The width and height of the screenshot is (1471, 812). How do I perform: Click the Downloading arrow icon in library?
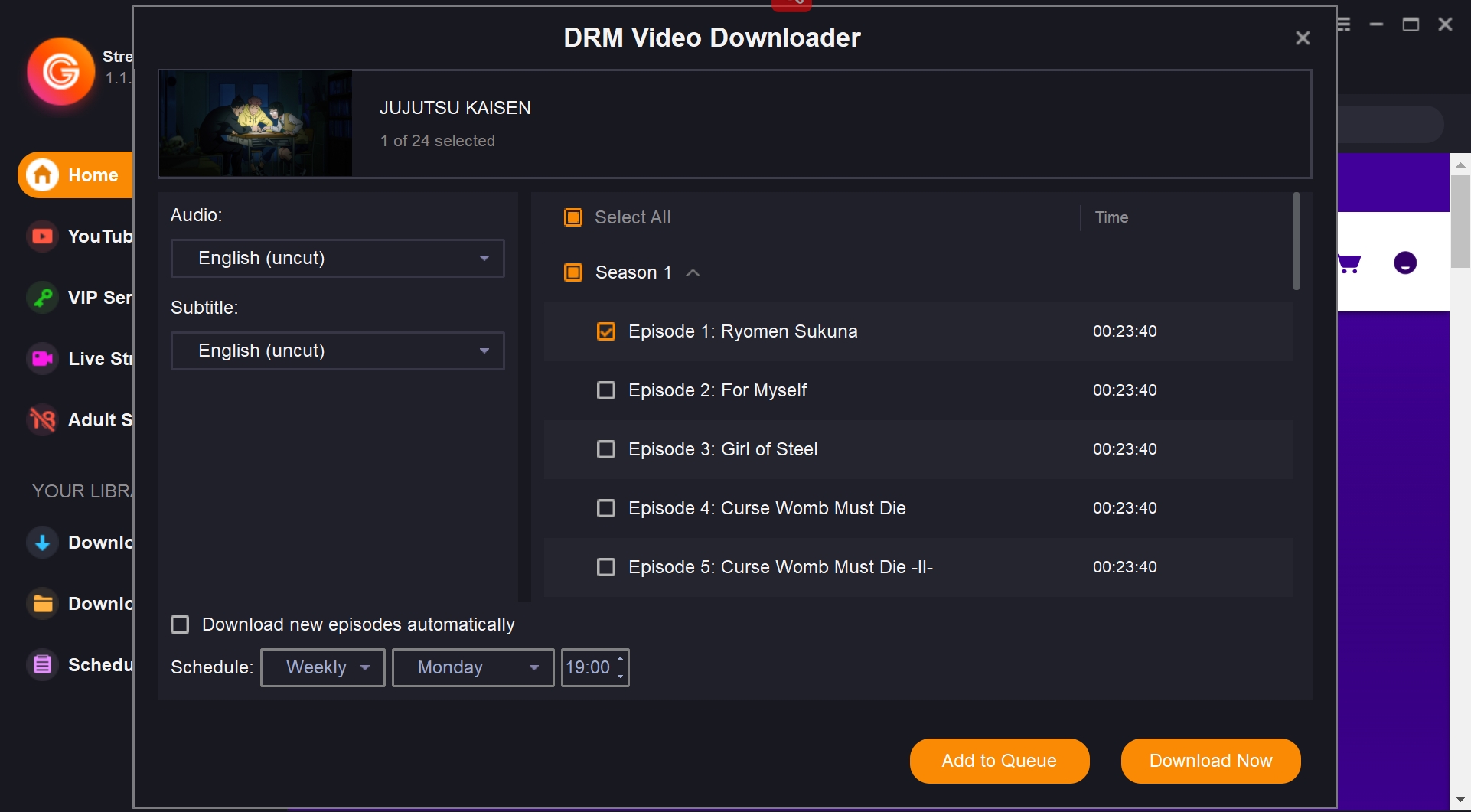tap(42, 542)
